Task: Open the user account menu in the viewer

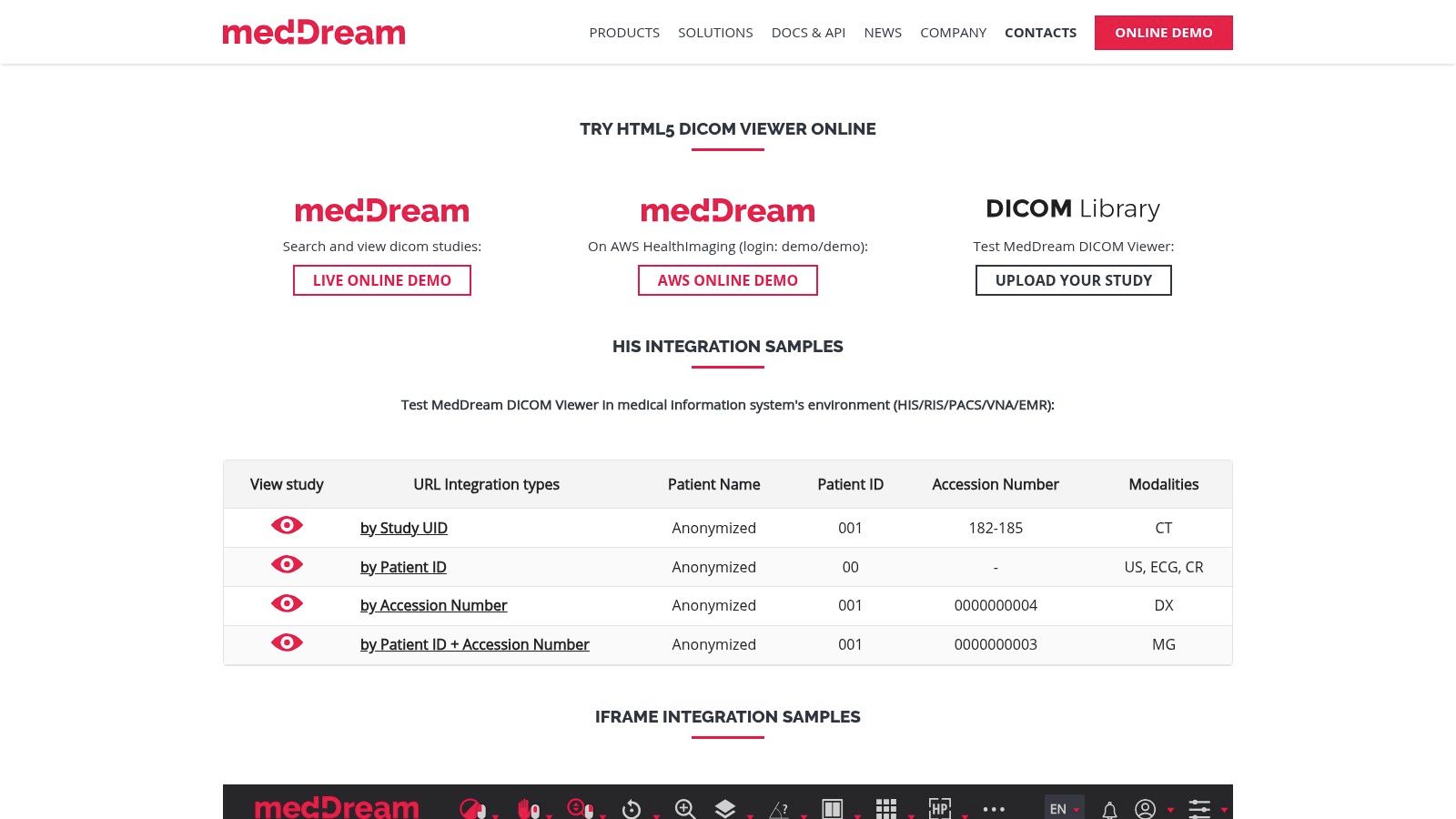Action: [1144, 808]
